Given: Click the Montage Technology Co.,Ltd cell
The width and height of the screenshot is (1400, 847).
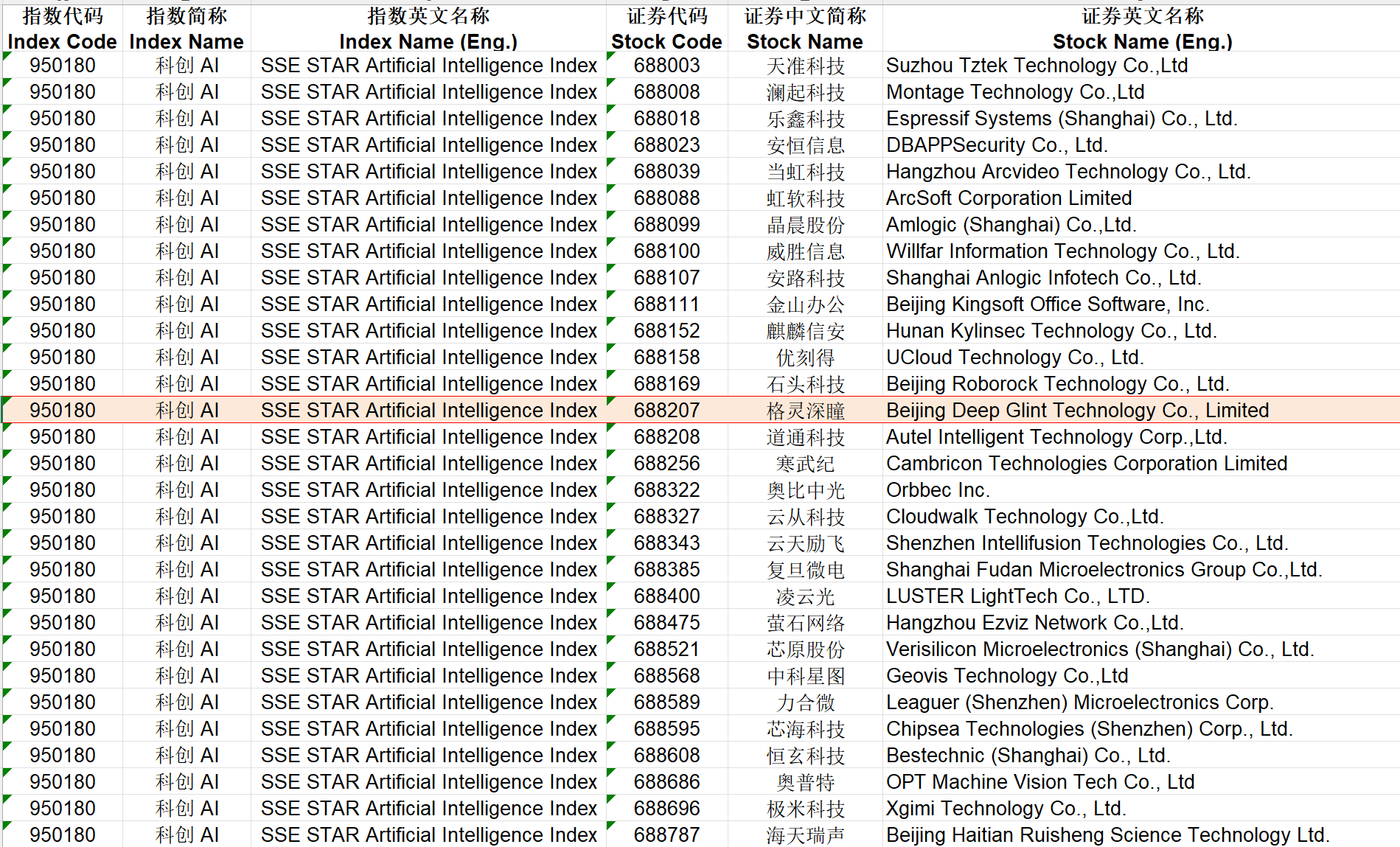Looking at the screenshot, I should click(x=1014, y=92).
